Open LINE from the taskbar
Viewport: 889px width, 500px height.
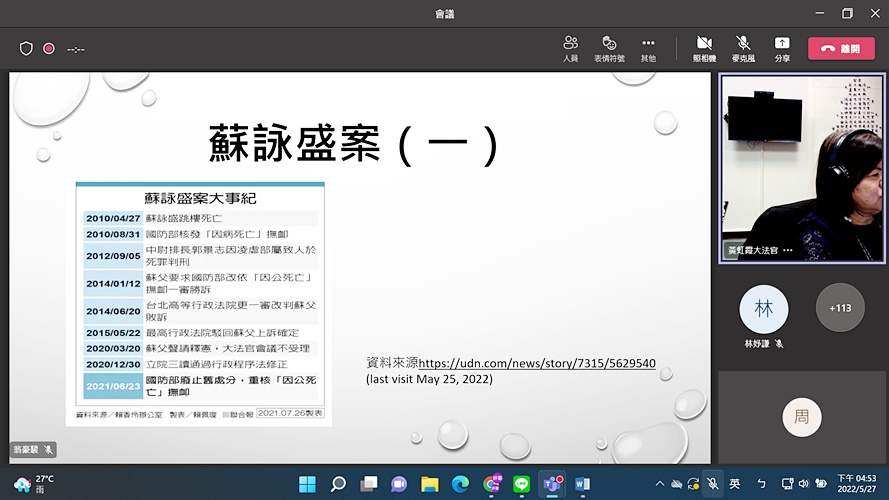coord(521,484)
